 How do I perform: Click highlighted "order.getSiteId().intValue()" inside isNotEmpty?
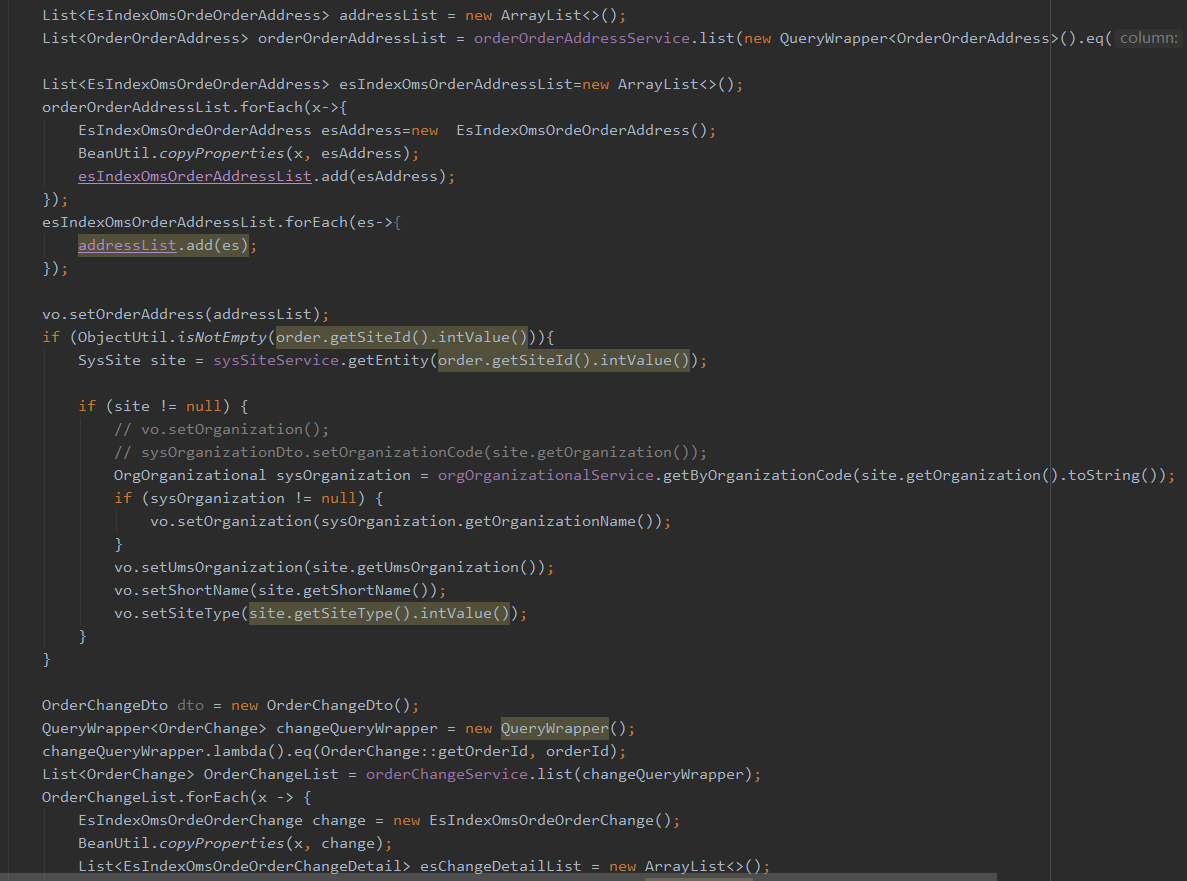click(401, 337)
